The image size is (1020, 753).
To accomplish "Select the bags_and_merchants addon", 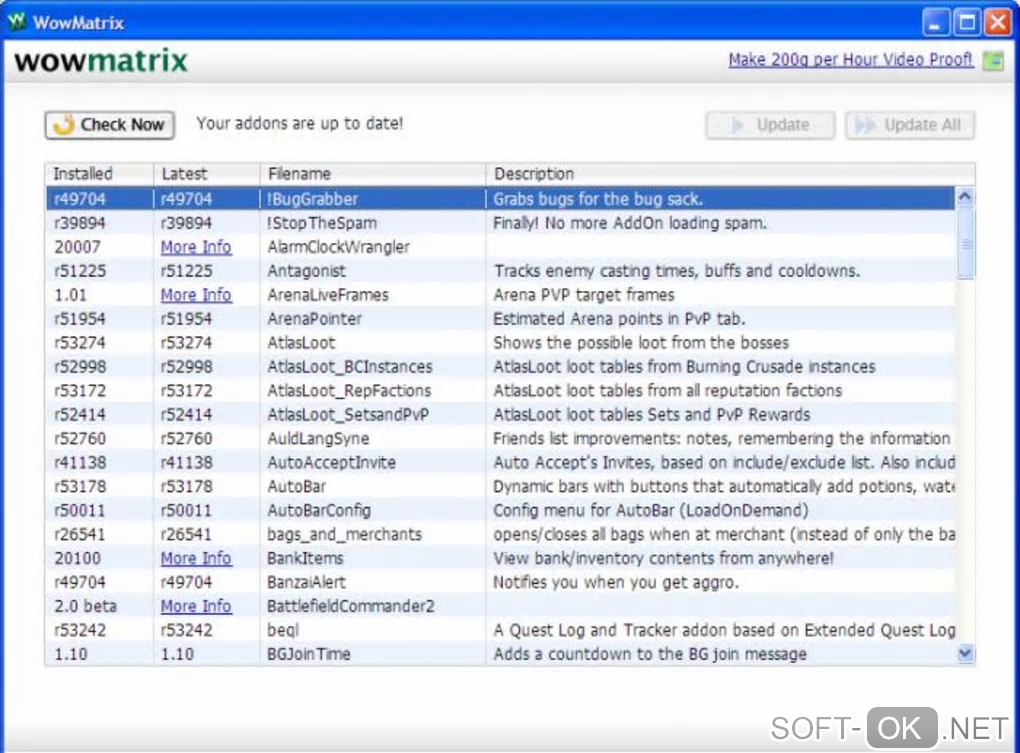I will [344, 535].
